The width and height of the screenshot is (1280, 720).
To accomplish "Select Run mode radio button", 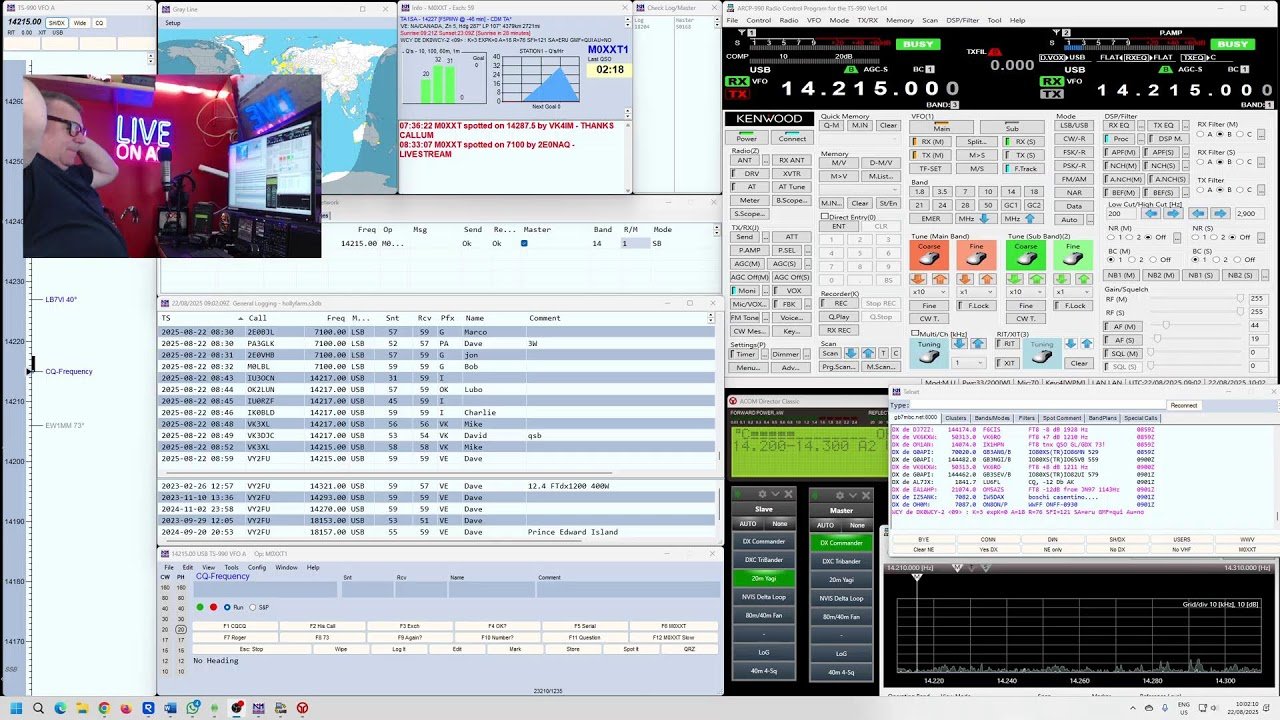I will (x=228, y=607).
